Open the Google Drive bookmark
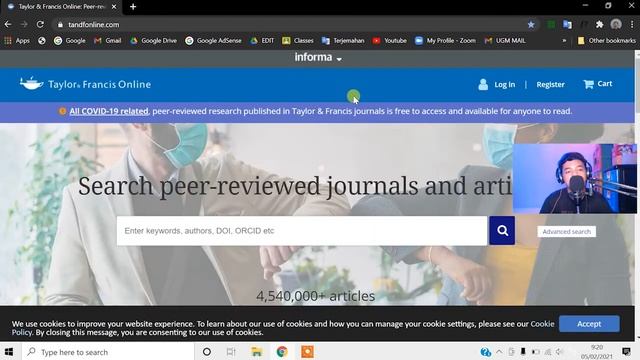 tap(153, 40)
